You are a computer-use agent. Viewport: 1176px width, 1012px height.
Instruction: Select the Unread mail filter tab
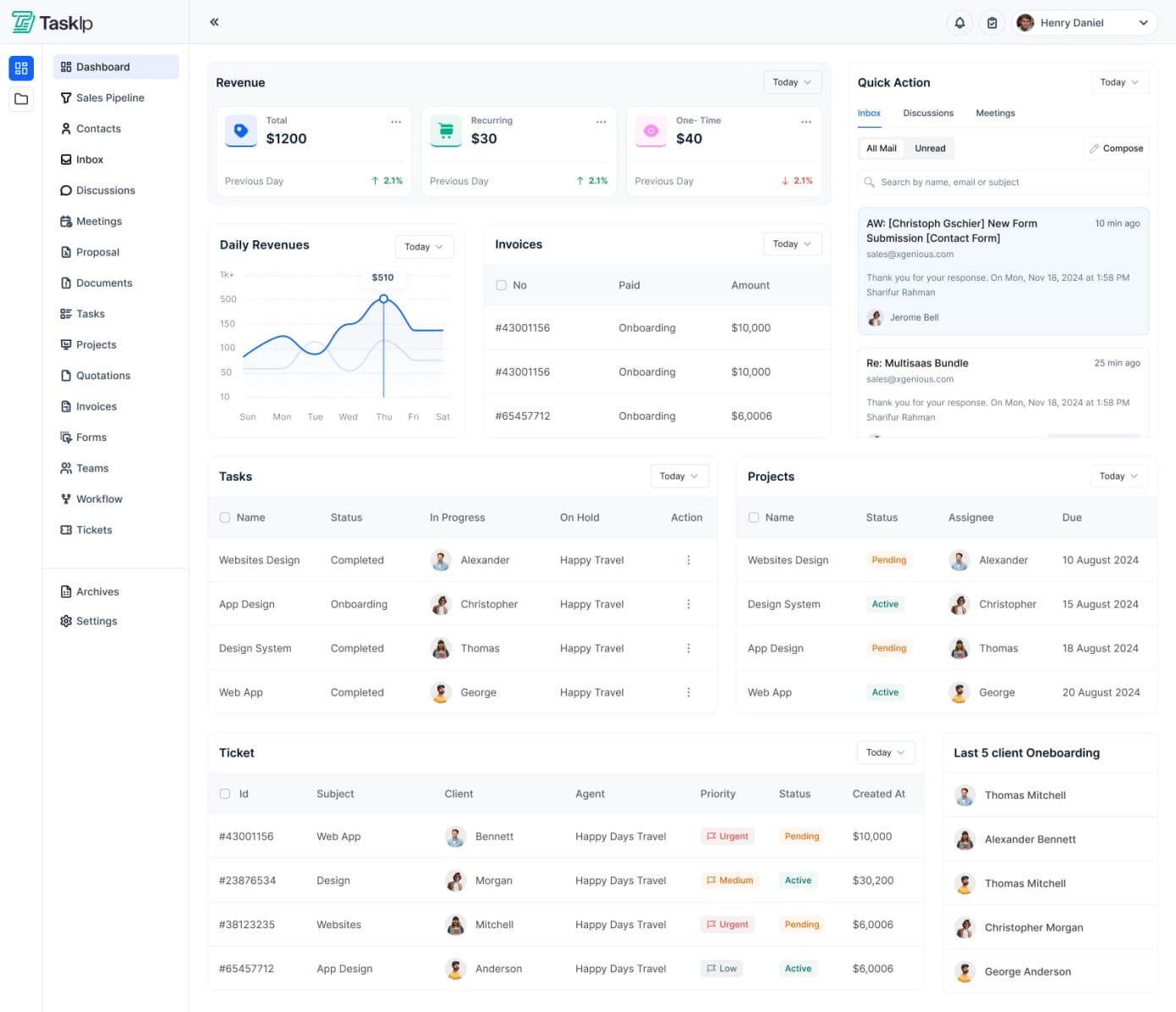point(930,148)
